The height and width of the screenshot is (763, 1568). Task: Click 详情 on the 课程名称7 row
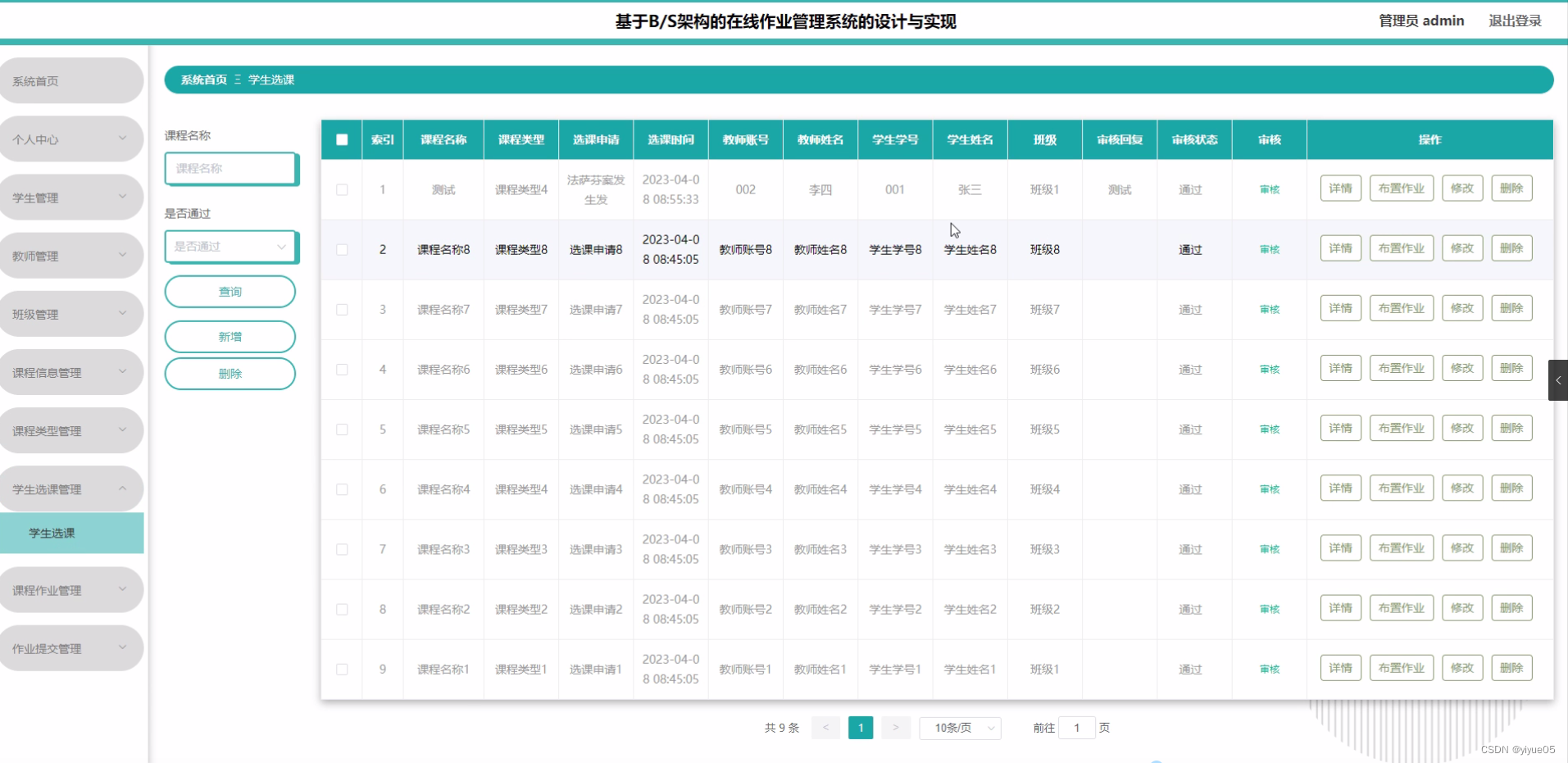tap(1339, 307)
